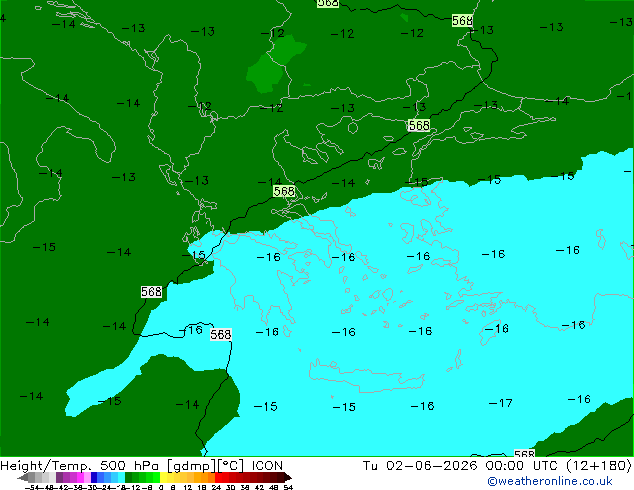Click the 00:00 UTC time label
This screenshot has width=634, height=490.
(x=523, y=465)
